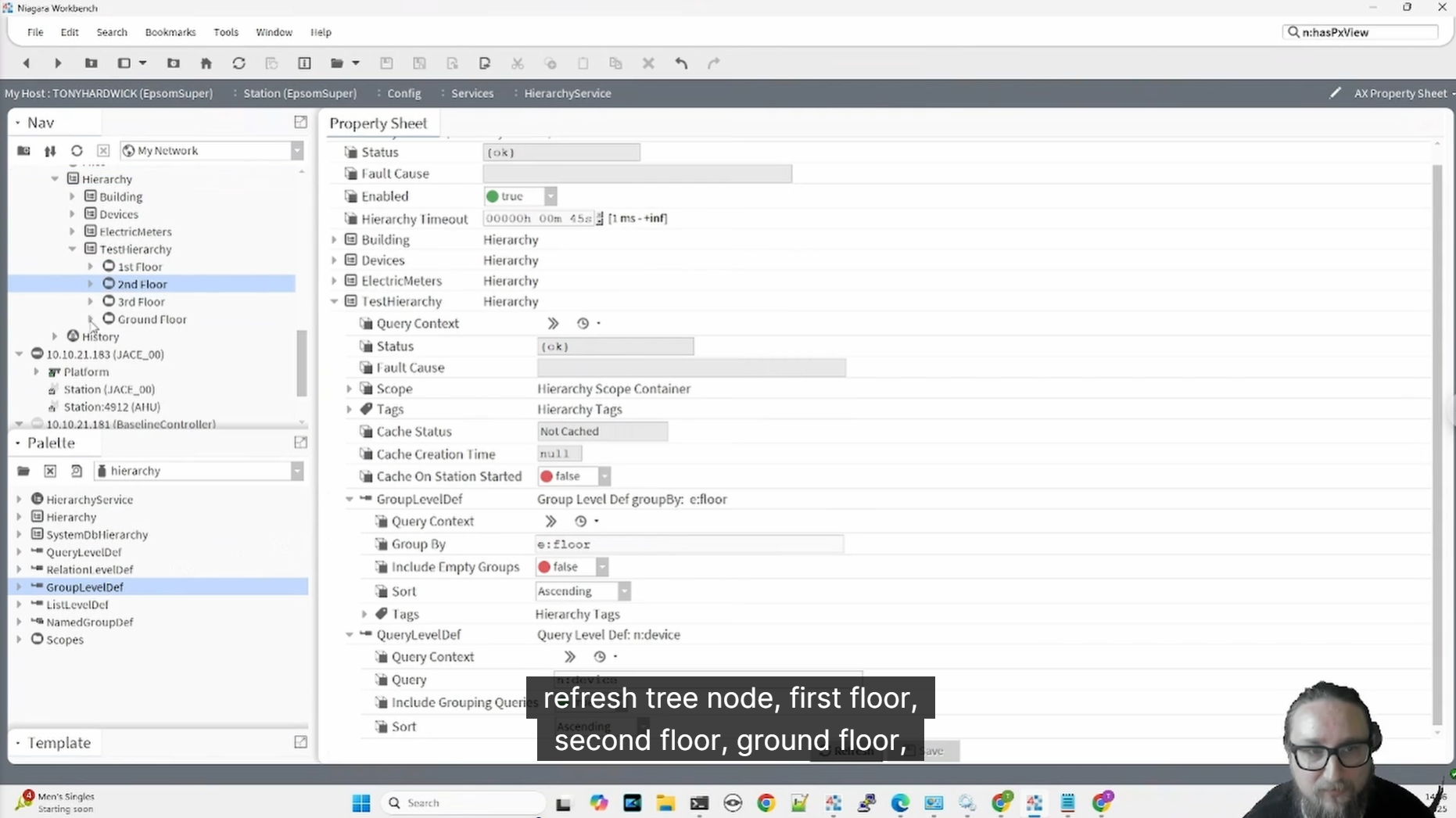Click the Refresh toolbar icon
The image size is (1456, 818).
pos(239,63)
